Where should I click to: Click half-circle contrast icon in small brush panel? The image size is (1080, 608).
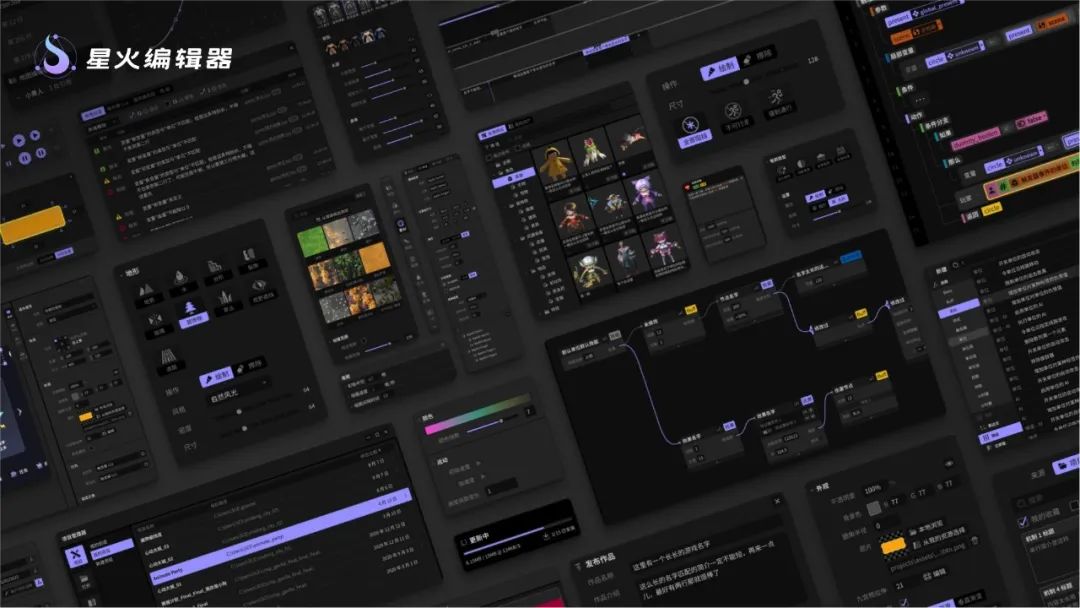coord(802,165)
